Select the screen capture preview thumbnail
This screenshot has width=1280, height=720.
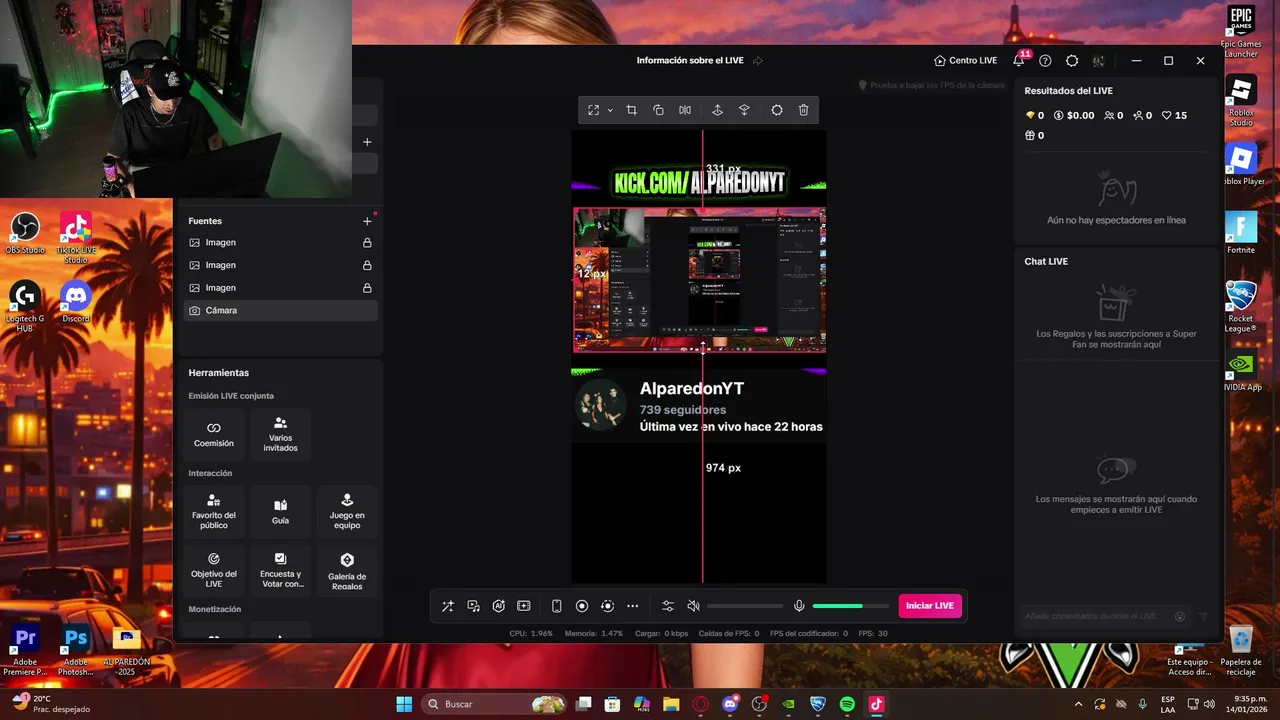699,279
